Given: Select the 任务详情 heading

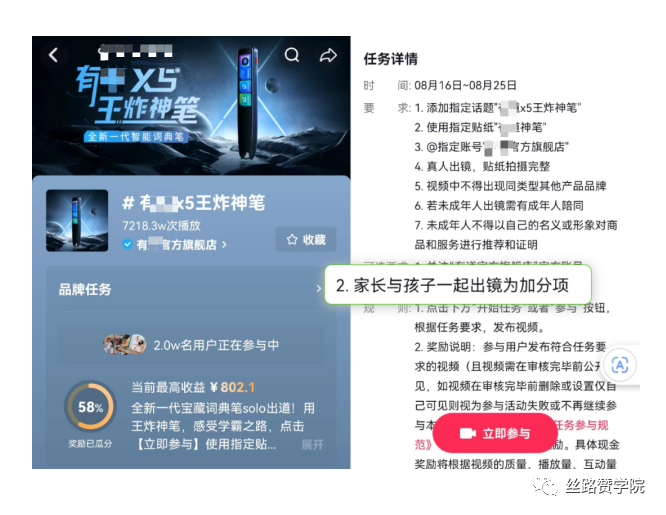Looking at the screenshot, I should pos(391,59).
